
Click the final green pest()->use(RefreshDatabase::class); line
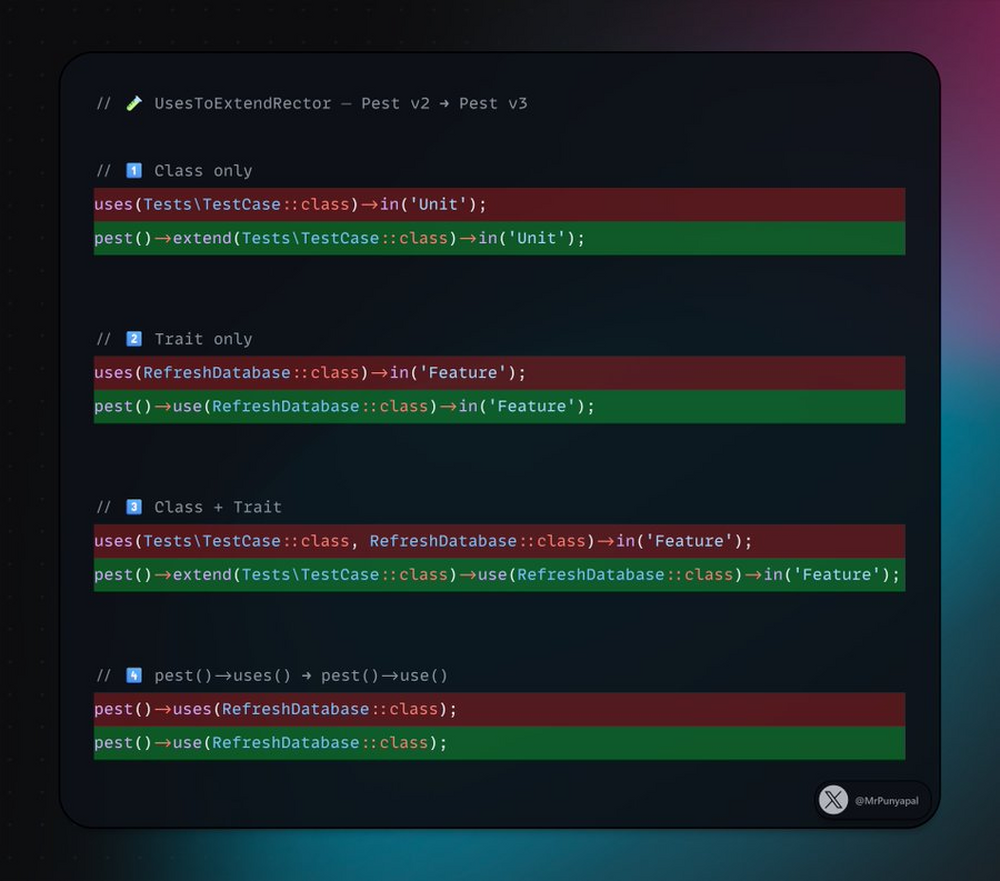pyautogui.click(x=270, y=743)
